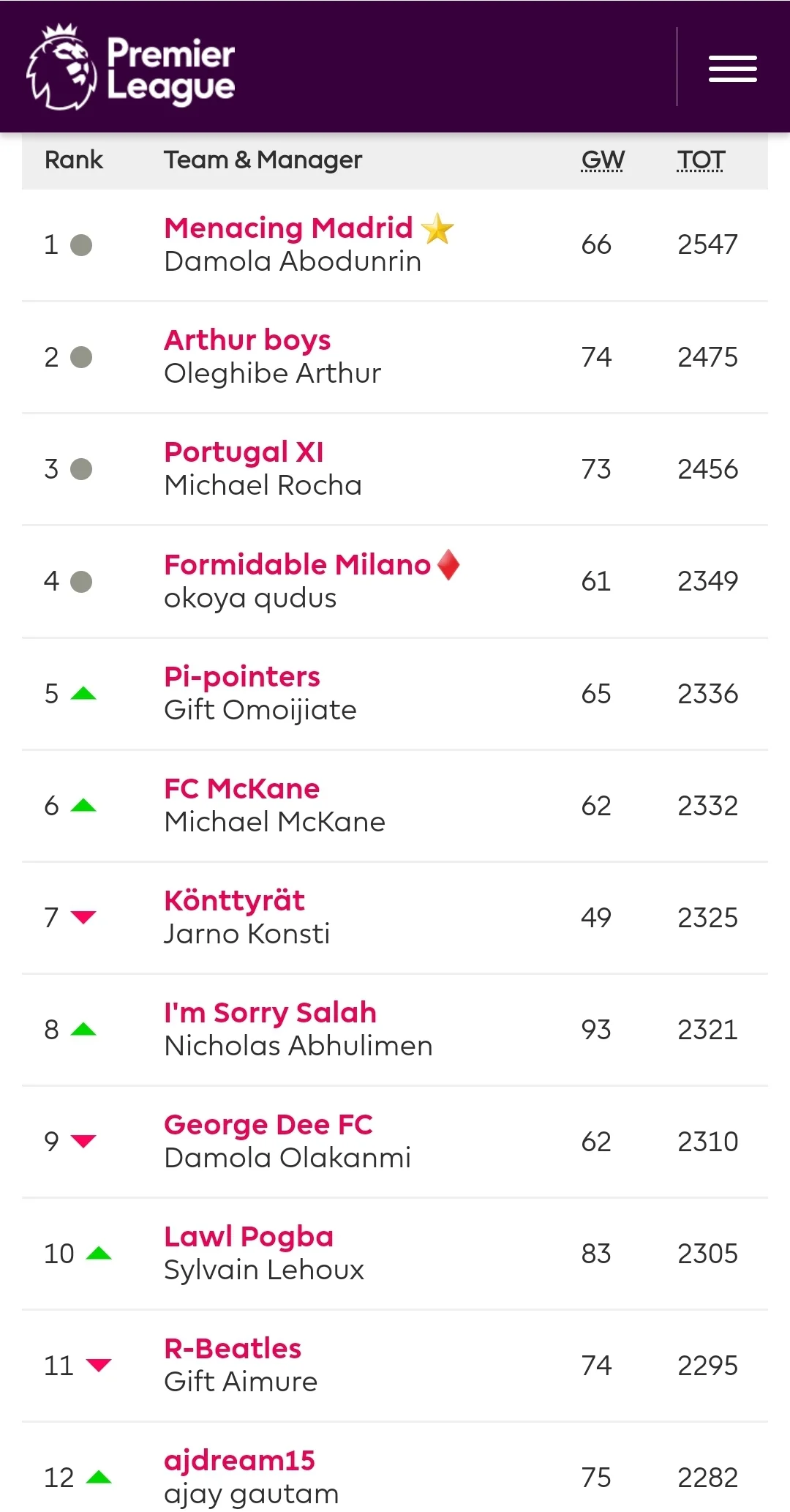Click the grey dot beside Portugal XI
This screenshot has height=1512, width=790.
click(x=83, y=470)
